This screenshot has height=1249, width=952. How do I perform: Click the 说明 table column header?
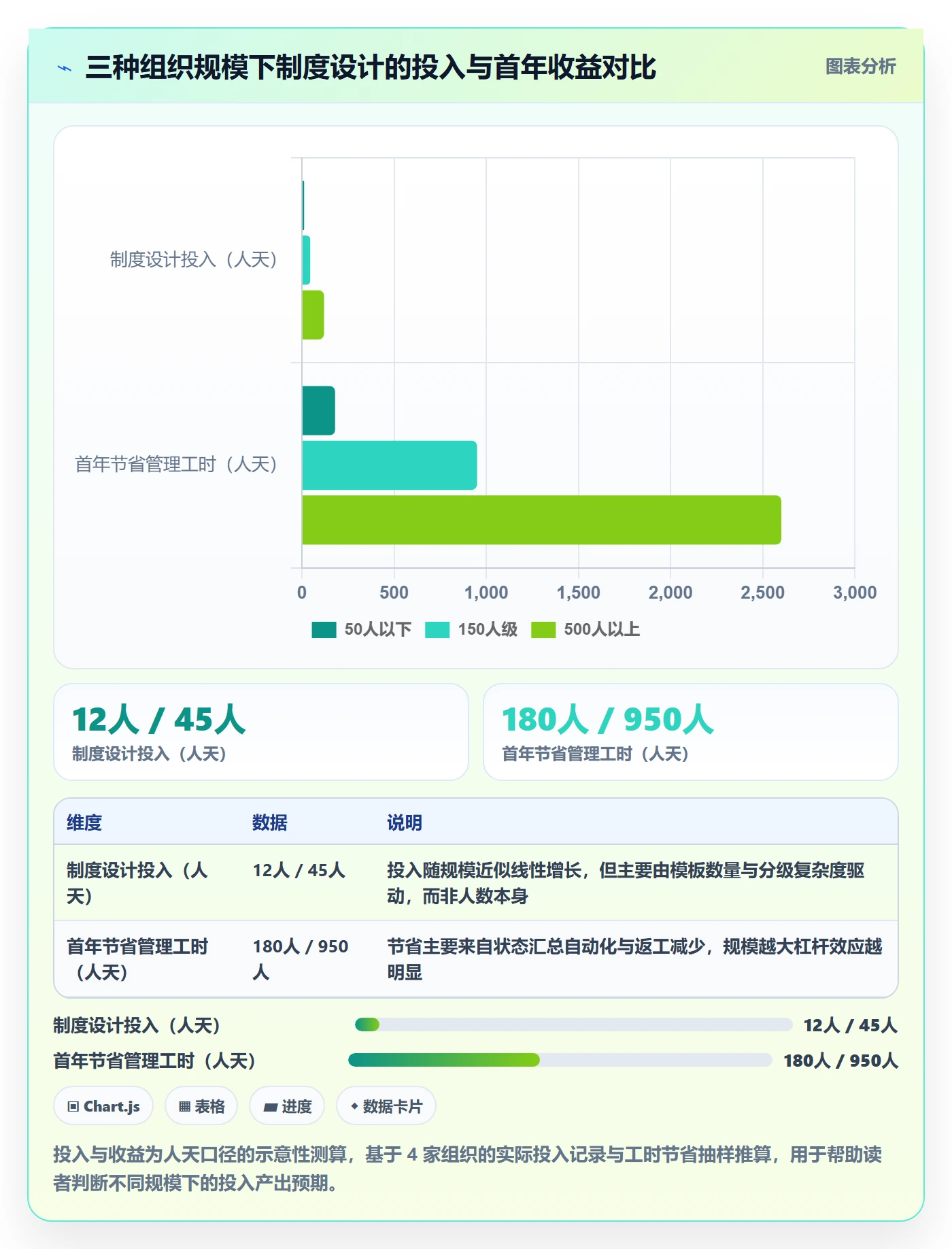(x=405, y=822)
